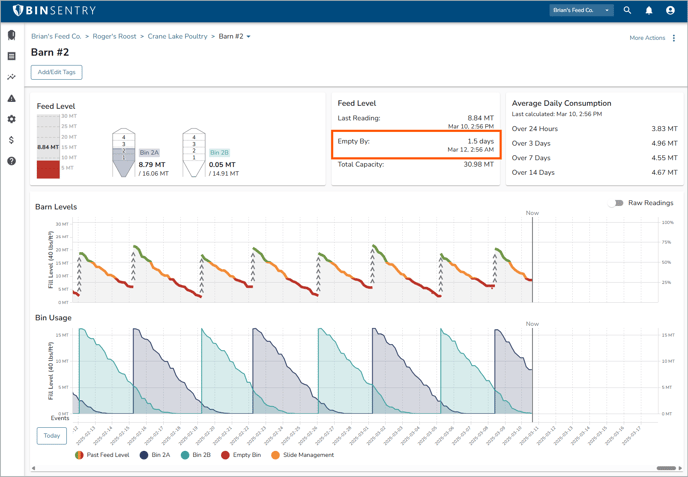Open notifications bell icon
The width and height of the screenshot is (688, 477).
click(649, 10)
